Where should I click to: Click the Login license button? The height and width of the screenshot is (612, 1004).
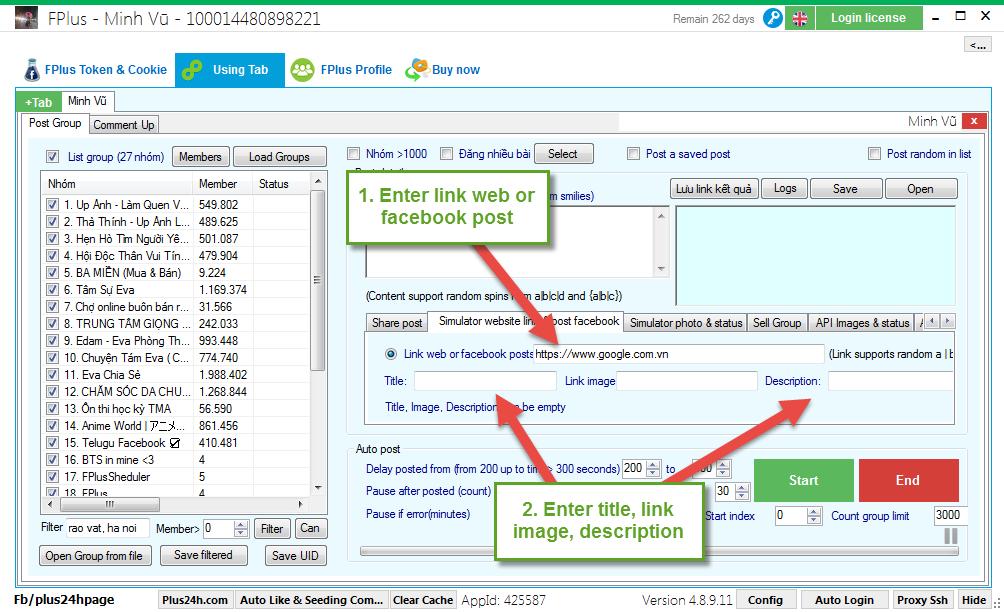pyautogui.click(x=869, y=19)
